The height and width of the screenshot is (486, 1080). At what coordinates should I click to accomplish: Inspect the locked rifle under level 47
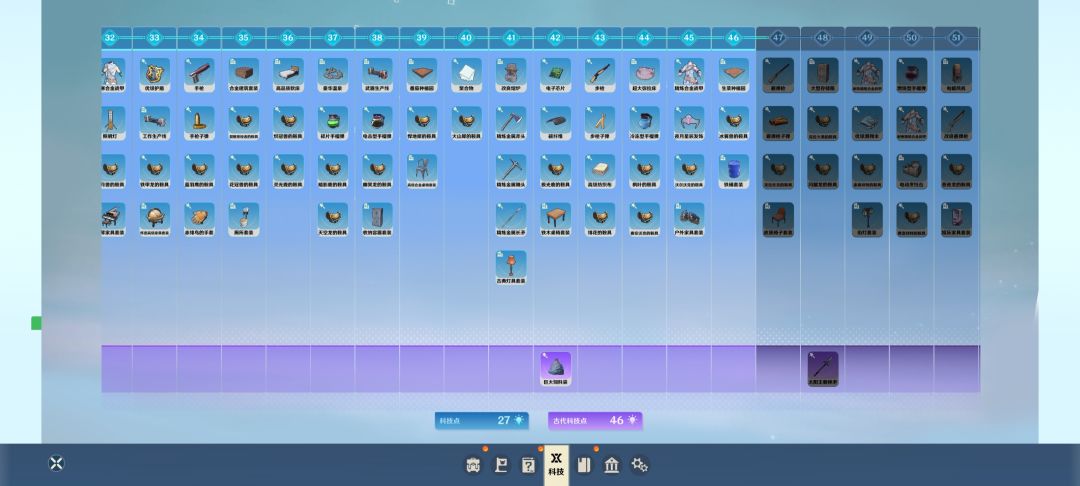click(x=778, y=75)
